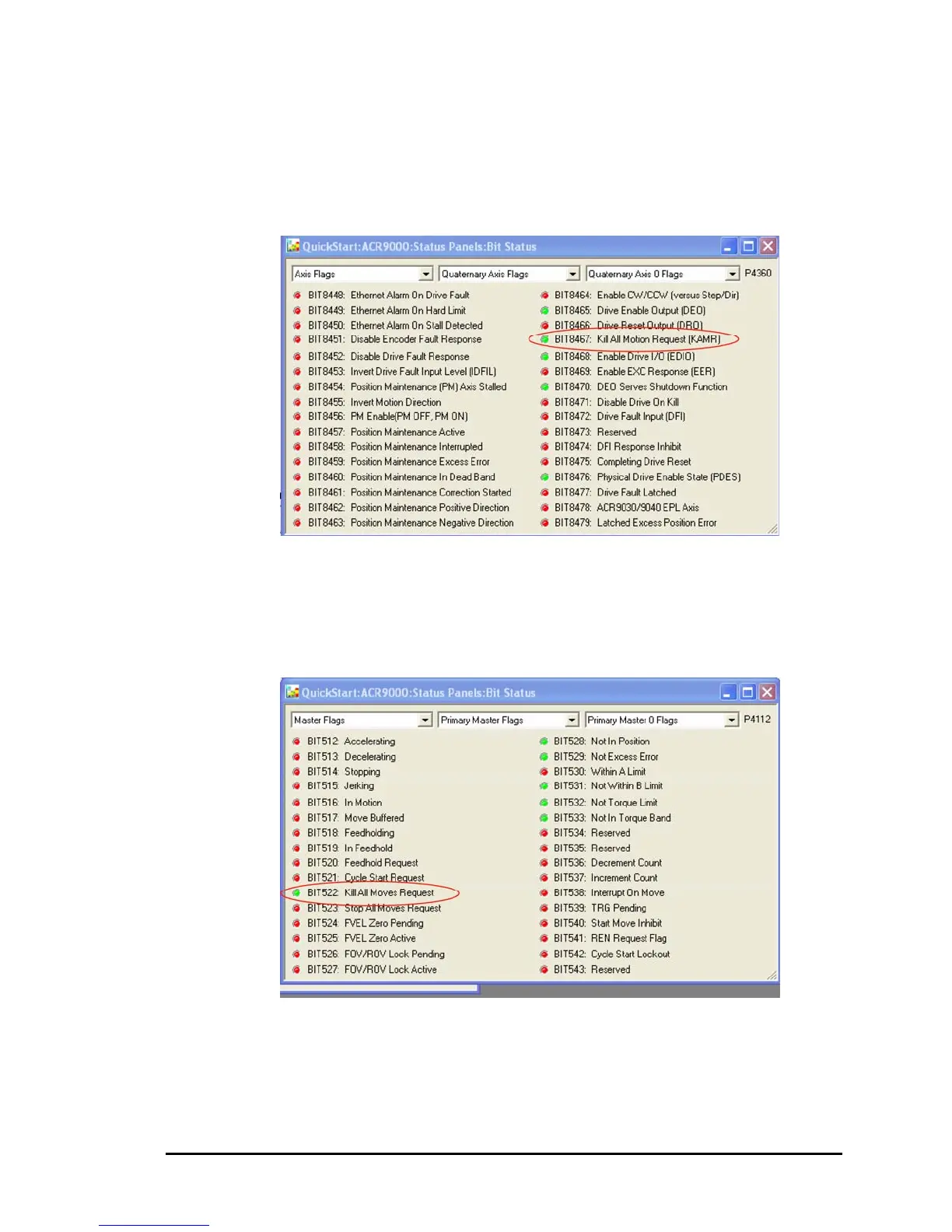Screen dimensions: 952x1232
Task: Click red LED for BIT8449 Hard Limit
Action: click(x=297, y=310)
